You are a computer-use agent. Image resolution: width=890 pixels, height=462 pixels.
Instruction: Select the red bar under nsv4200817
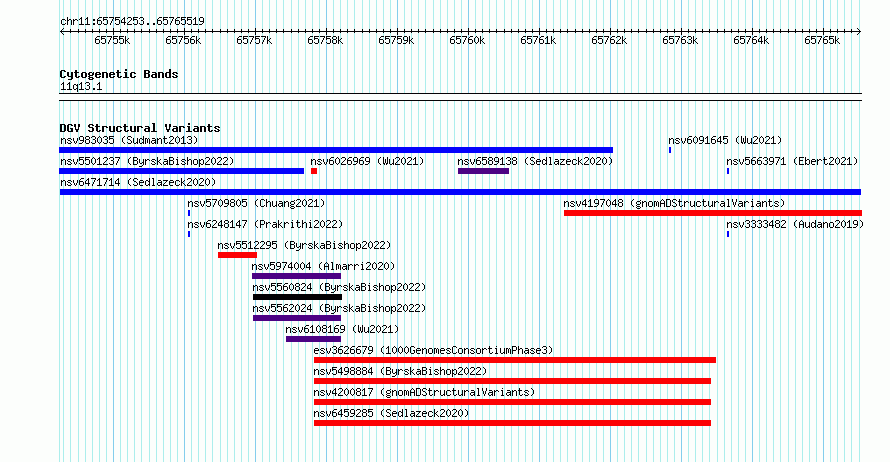(513, 402)
